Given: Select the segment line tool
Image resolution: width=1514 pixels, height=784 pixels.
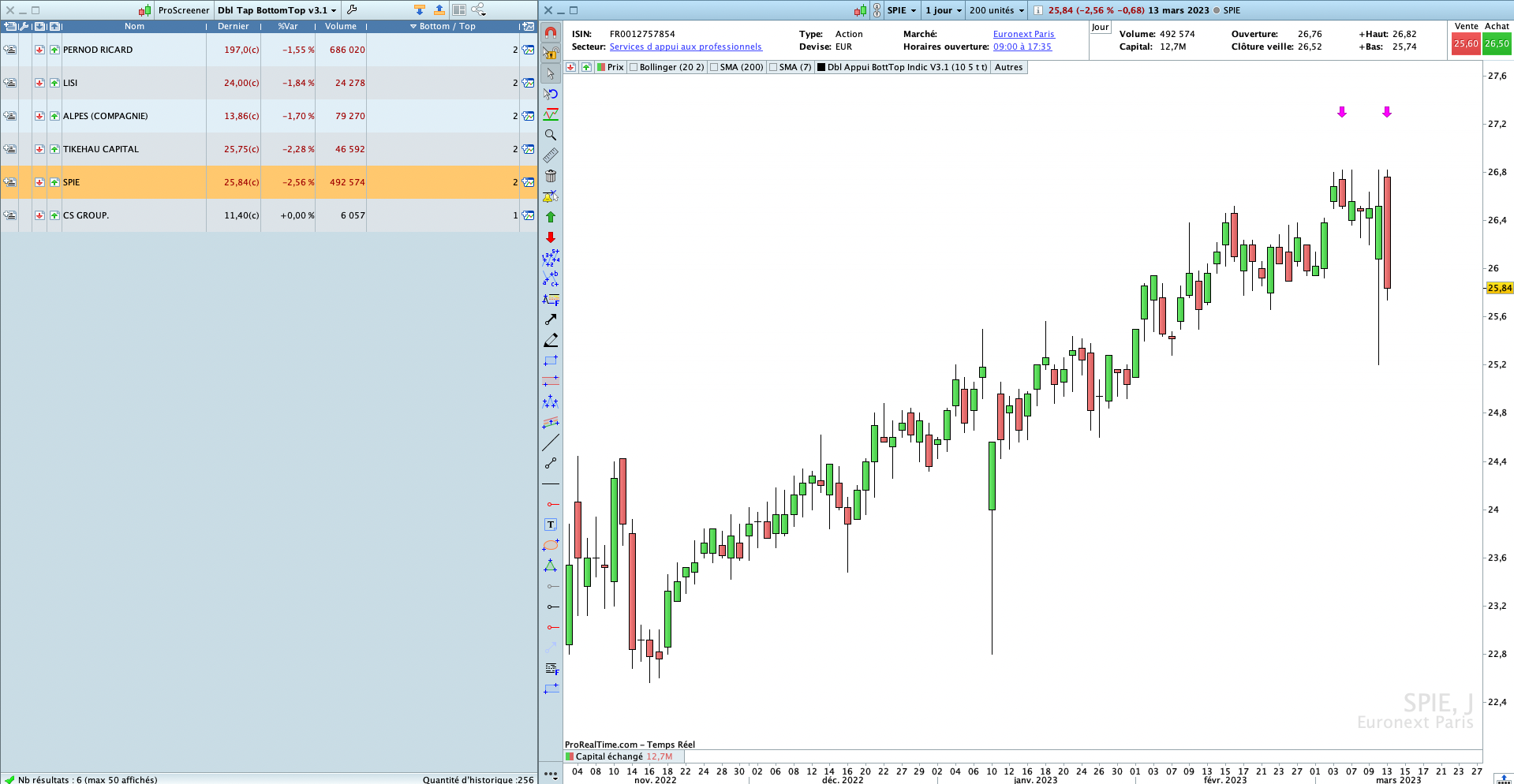Looking at the screenshot, I should point(551,463).
